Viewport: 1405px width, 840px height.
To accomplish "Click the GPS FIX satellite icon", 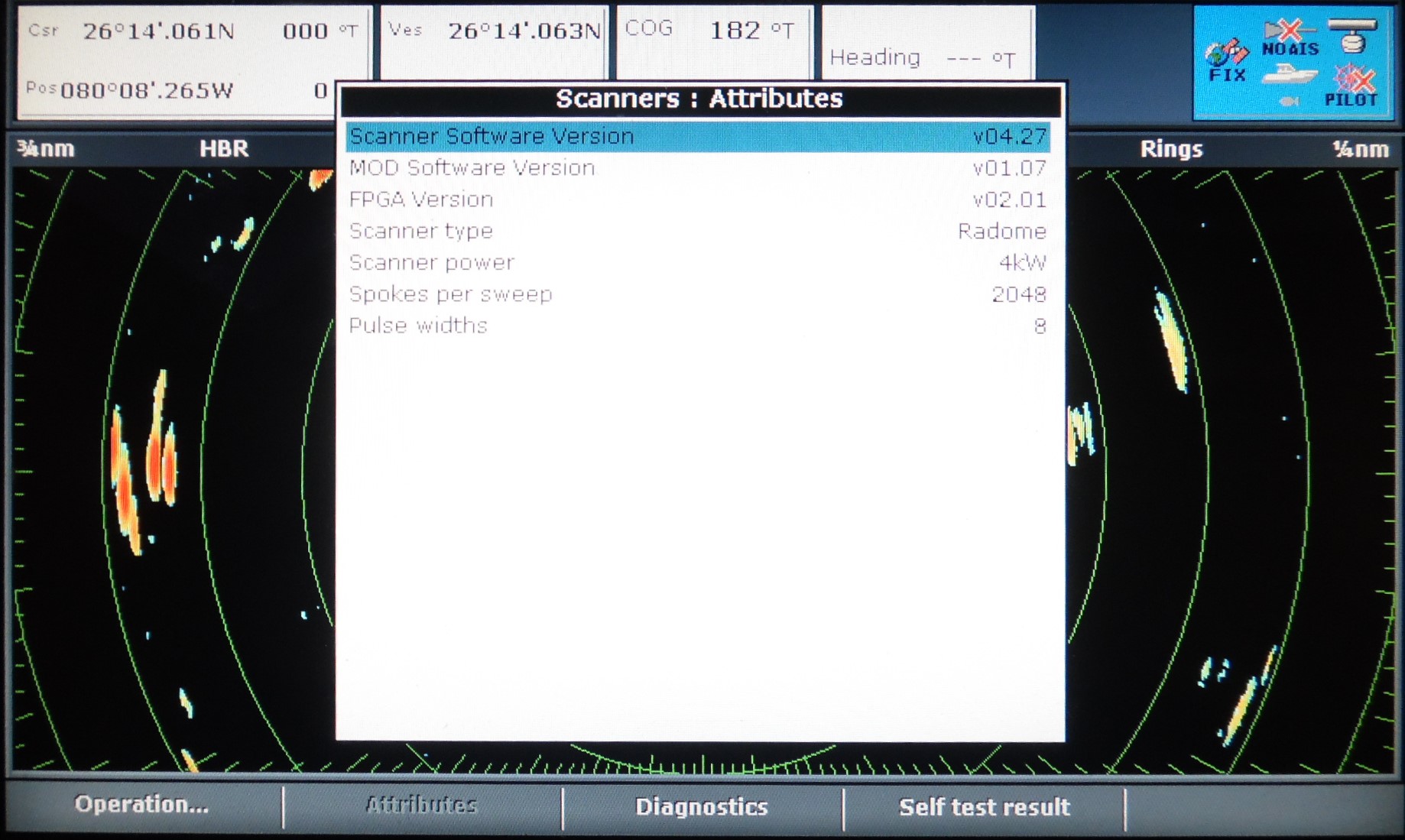I will [x=1226, y=60].
